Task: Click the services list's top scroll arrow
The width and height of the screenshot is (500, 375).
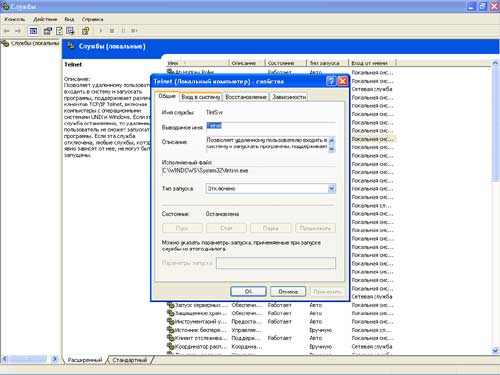Action: pyautogui.click(x=495, y=63)
